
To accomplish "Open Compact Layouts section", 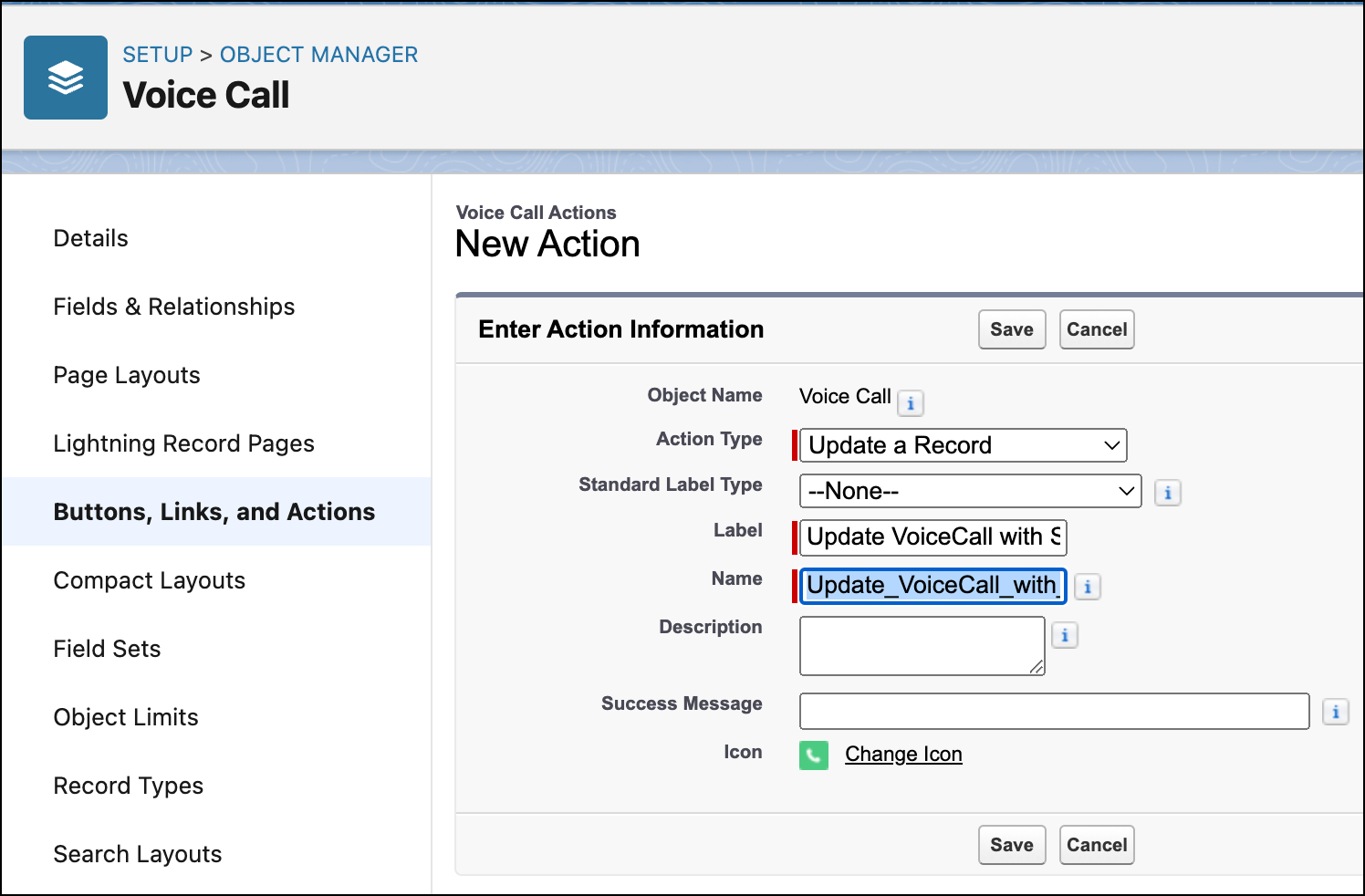I will pos(150,580).
